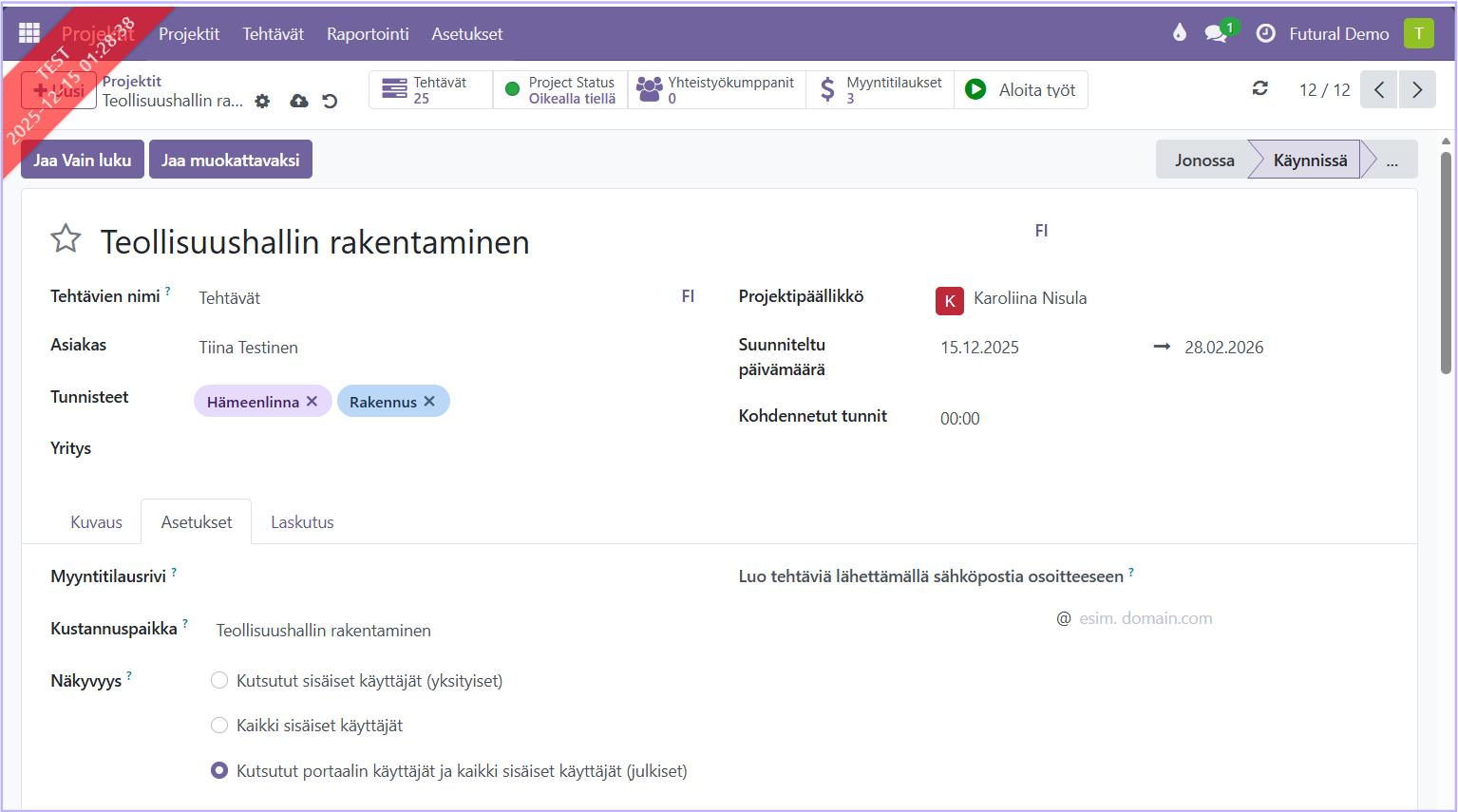Click Jaa muokattavaksi button

[x=230, y=161]
